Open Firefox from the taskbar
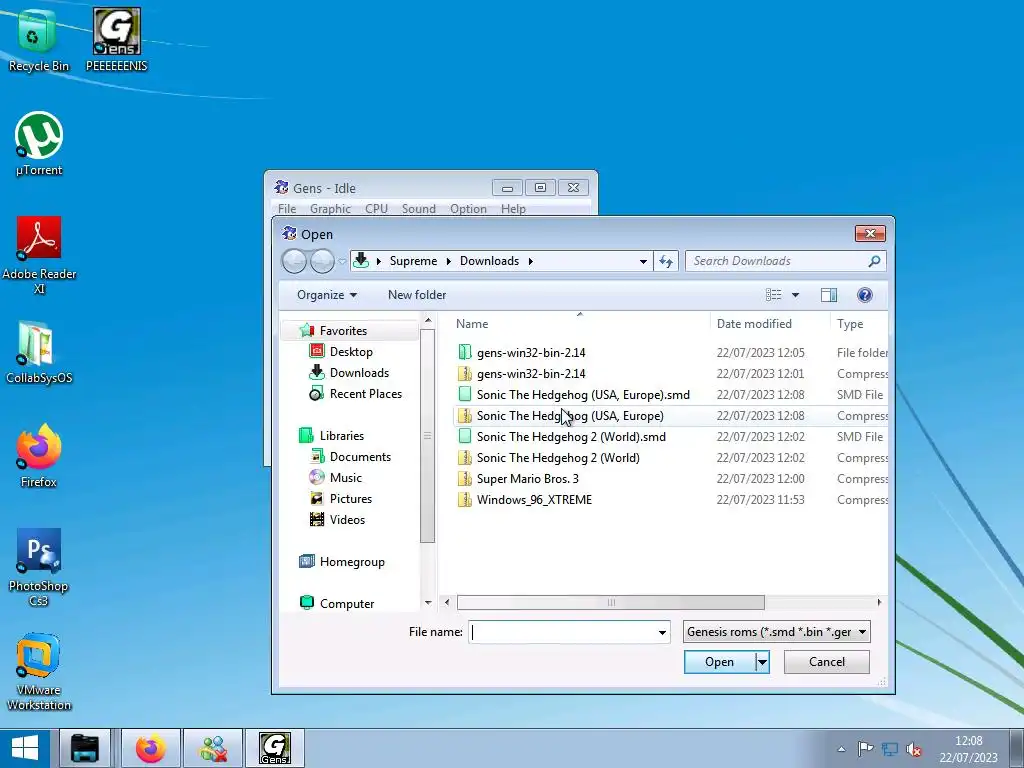1024x768 pixels. 150,748
